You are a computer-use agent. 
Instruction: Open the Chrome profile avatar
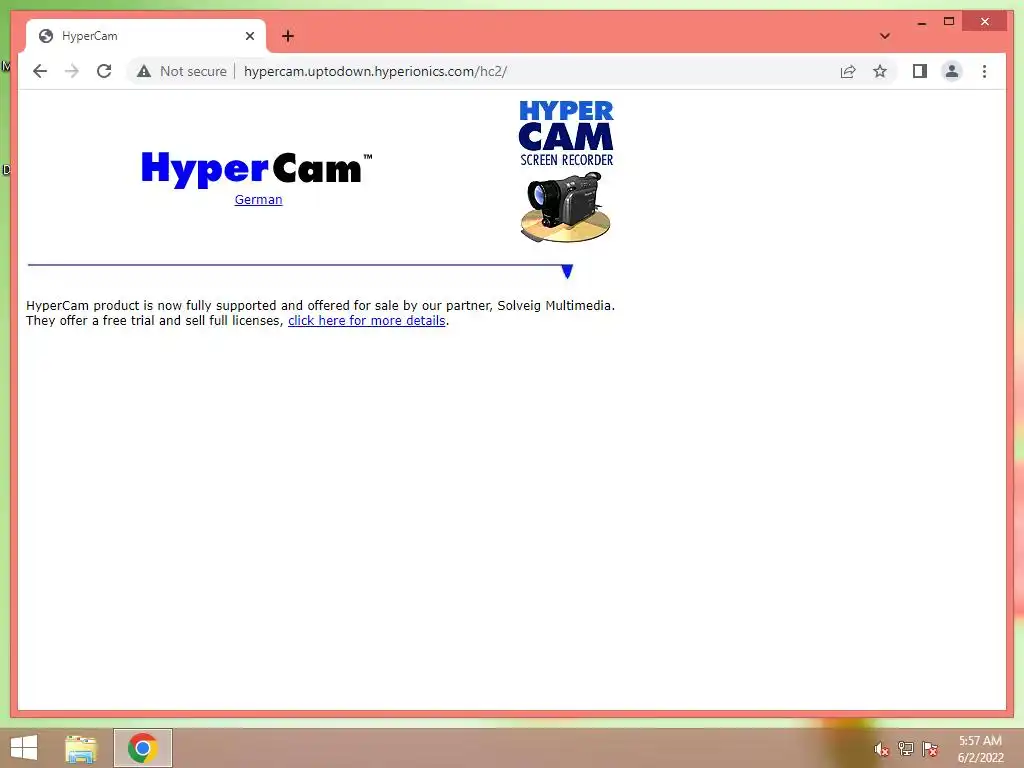[952, 71]
